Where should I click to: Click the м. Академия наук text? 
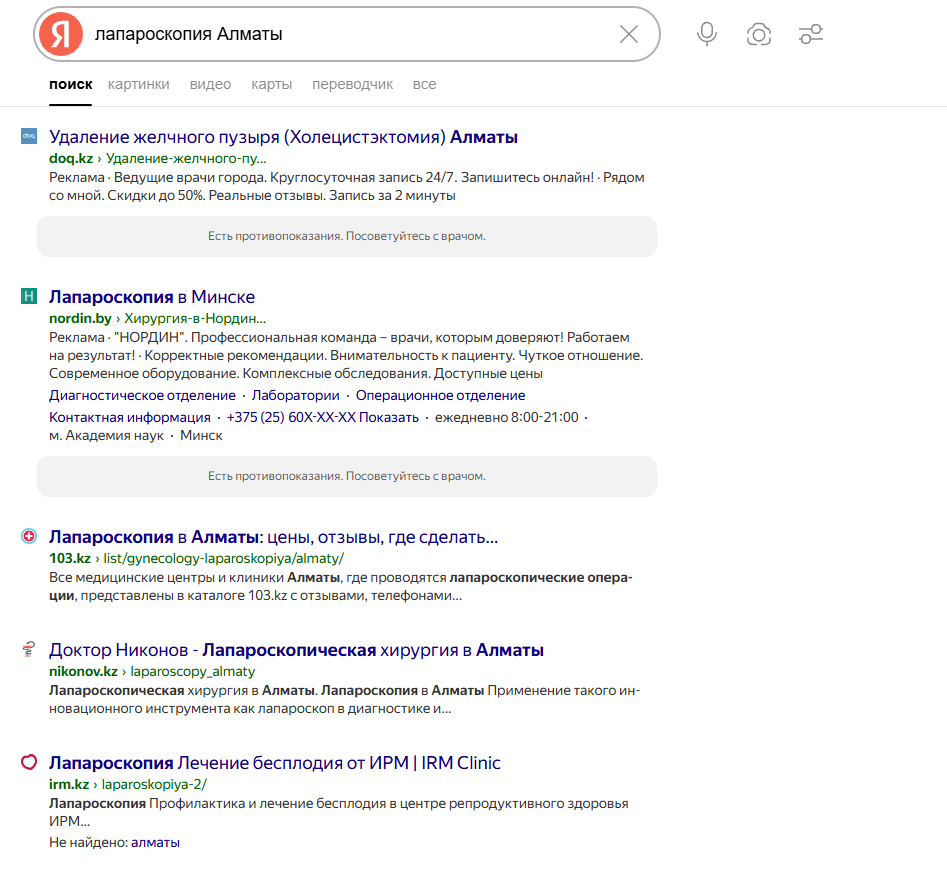click(x=106, y=436)
